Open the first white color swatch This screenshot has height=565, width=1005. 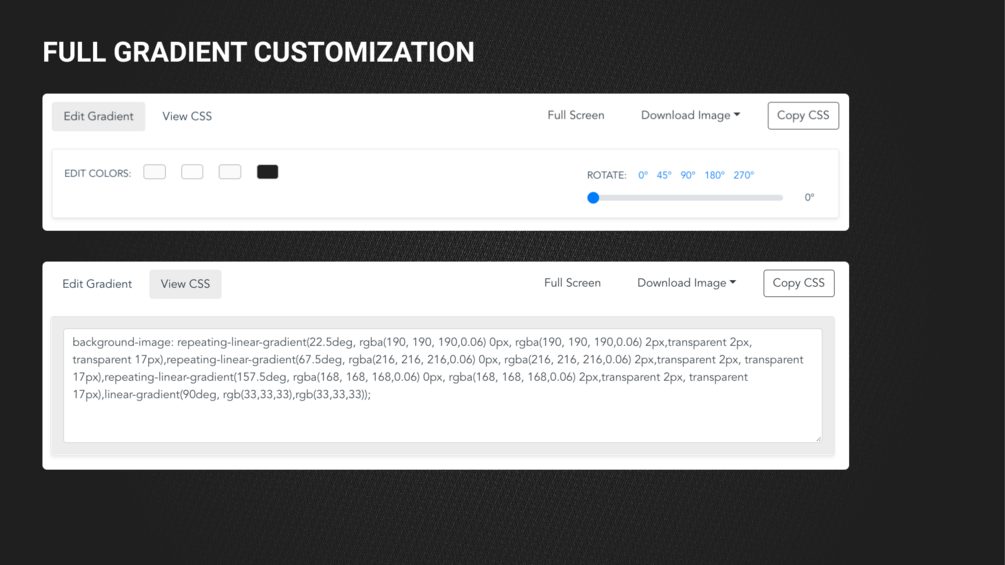[154, 172]
